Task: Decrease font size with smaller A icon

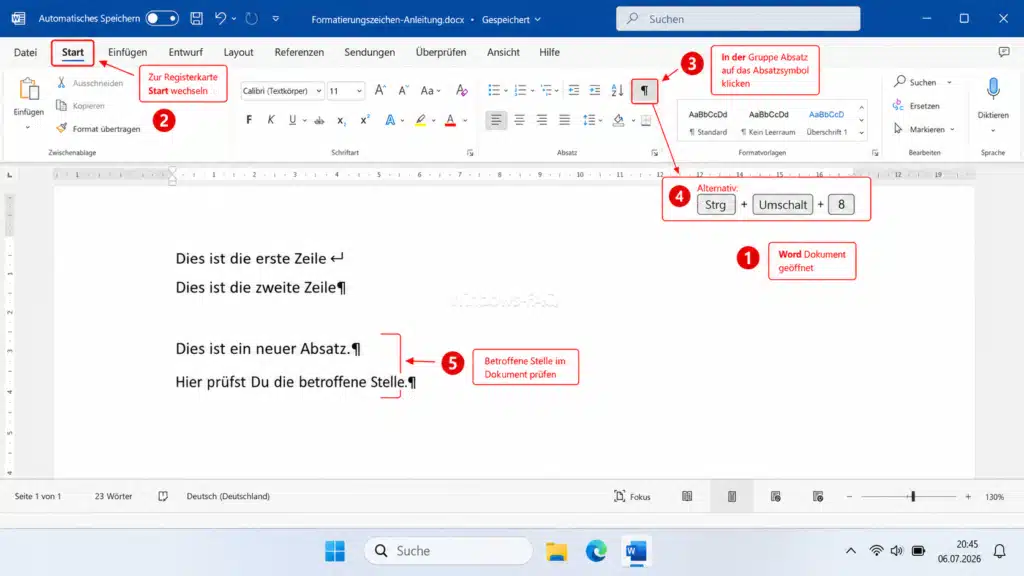Action: (x=403, y=91)
